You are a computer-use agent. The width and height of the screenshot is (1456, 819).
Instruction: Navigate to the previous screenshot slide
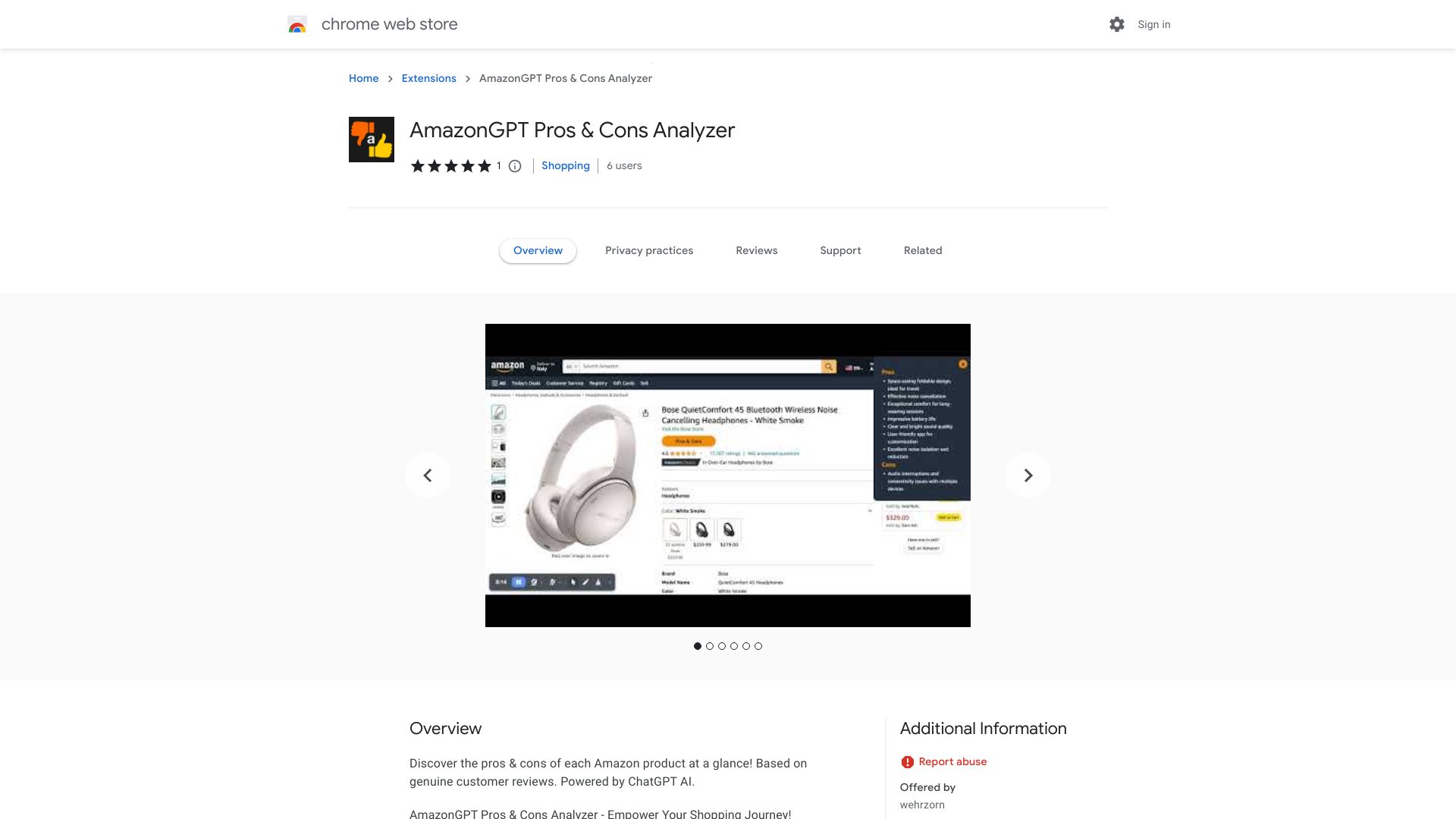click(427, 474)
